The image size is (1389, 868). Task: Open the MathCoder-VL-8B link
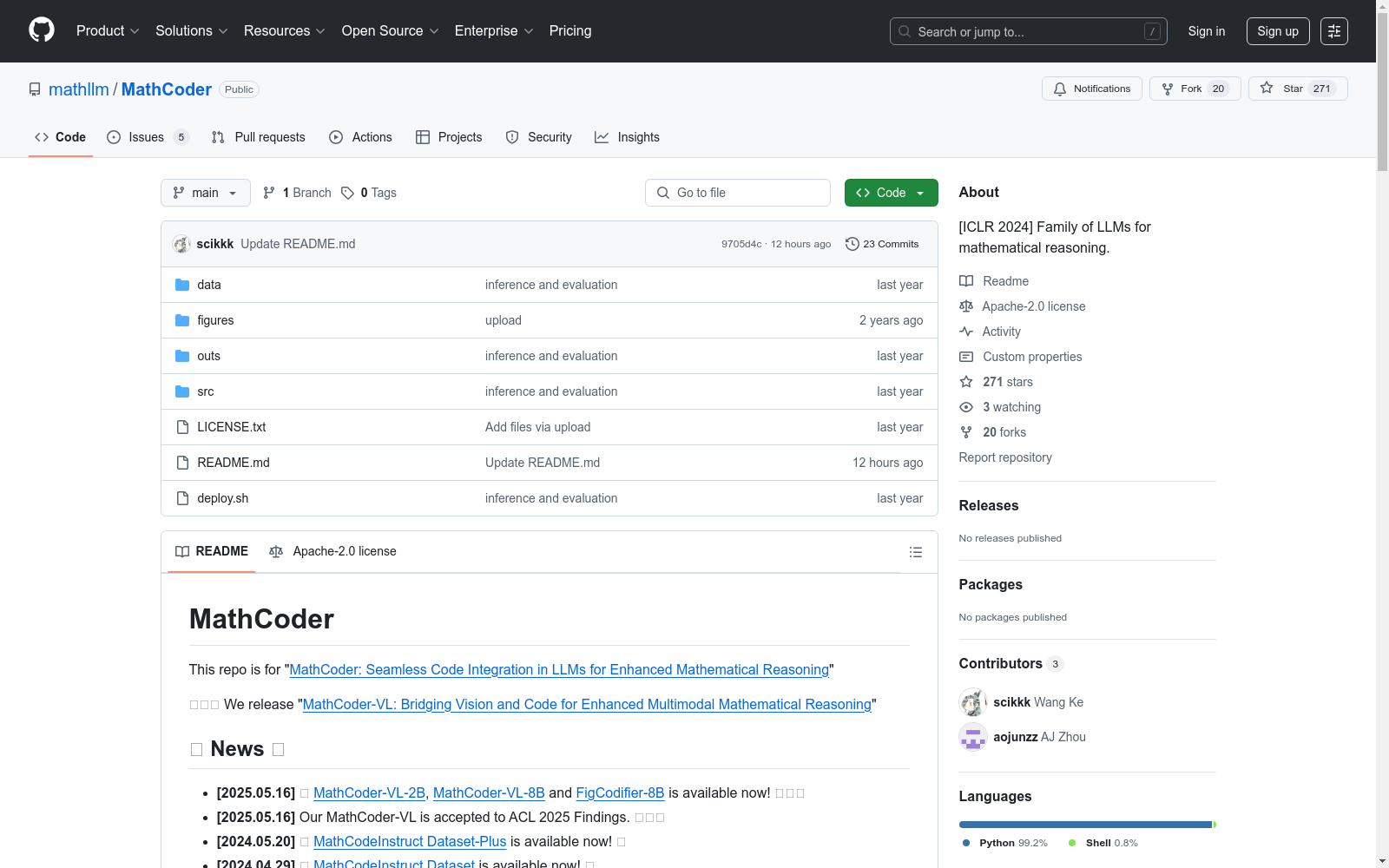pyautogui.click(x=489, y=792)
